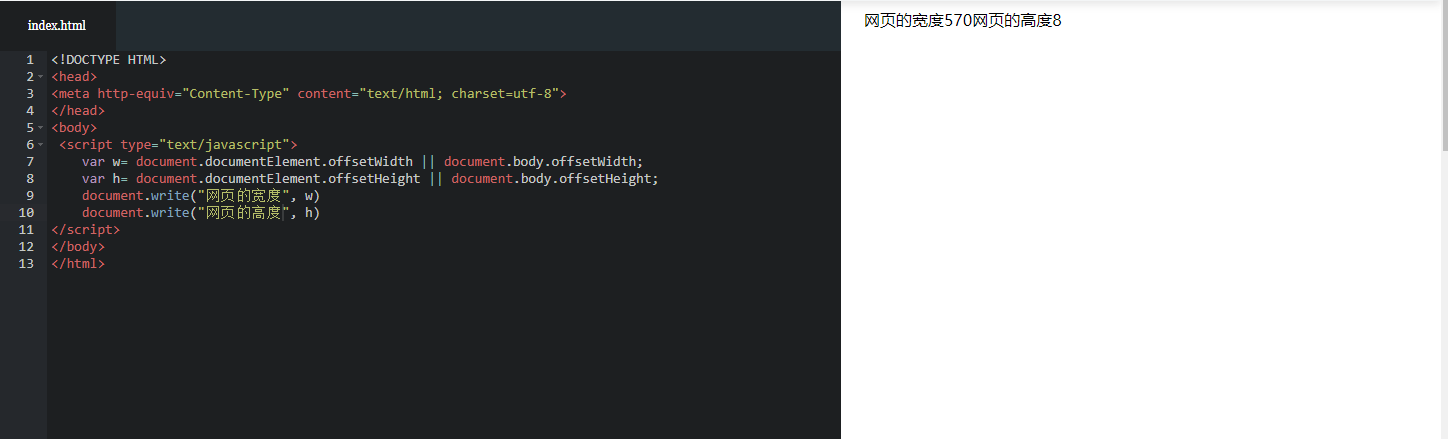Click the closing script tag
The height and width of the screenshot is (439, 1448).
85,229
